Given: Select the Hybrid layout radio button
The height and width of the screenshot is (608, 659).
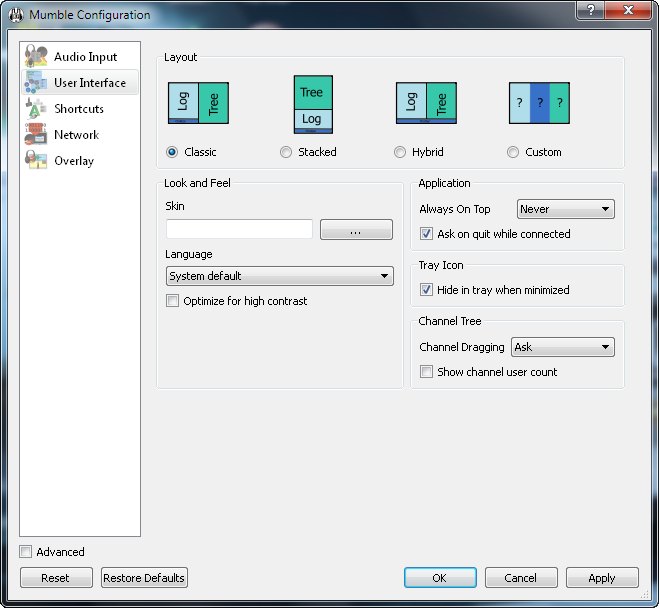Looking at the screenshot, I should pos(400,152).
